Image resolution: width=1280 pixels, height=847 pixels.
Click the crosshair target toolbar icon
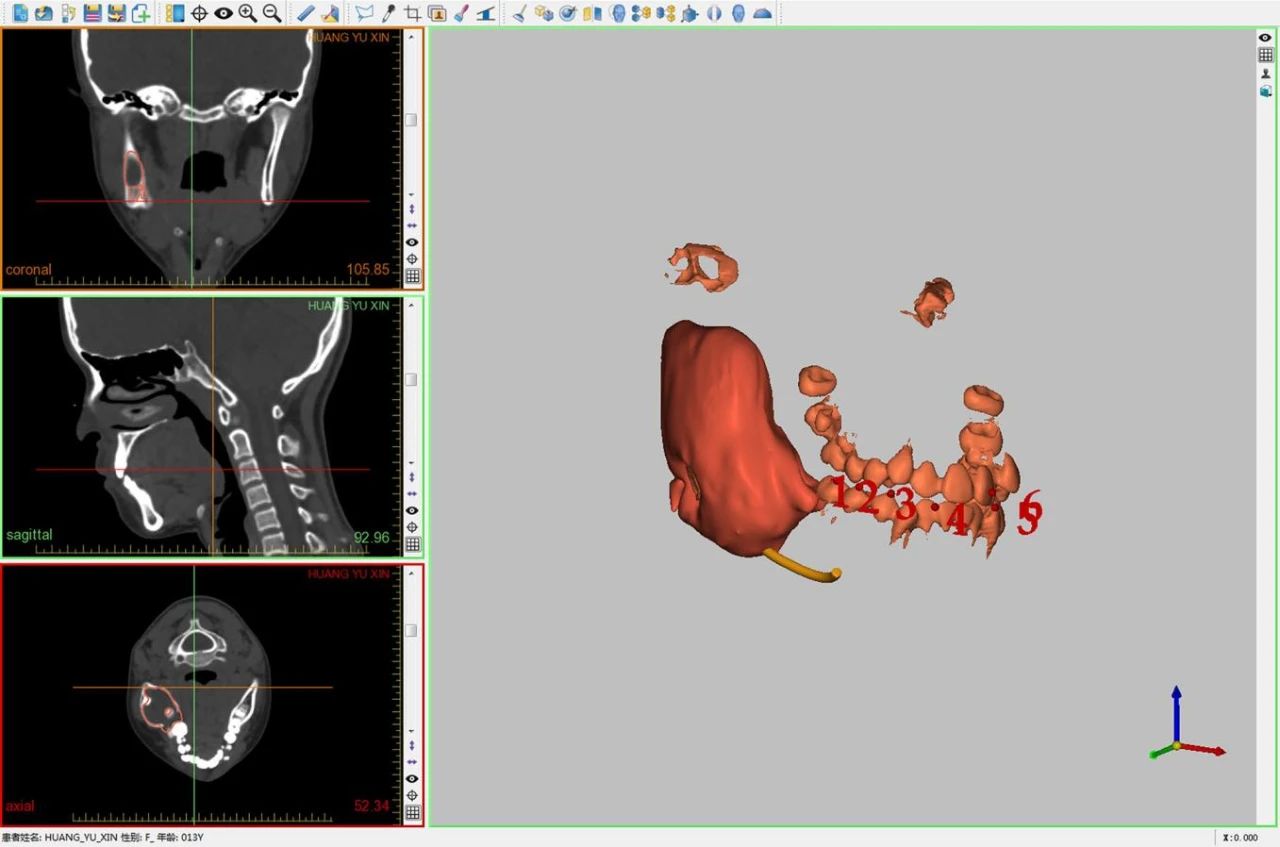199,13
